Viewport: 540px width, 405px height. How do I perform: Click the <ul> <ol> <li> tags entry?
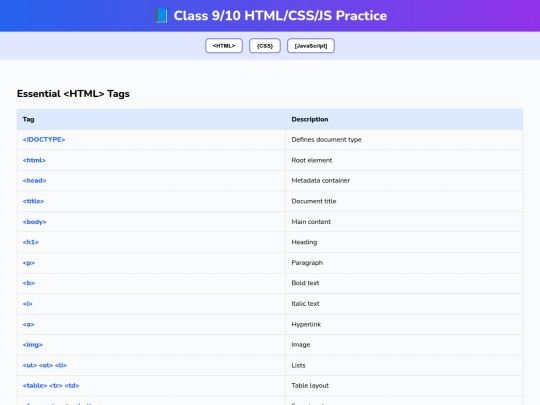click(x=45, y=365)
